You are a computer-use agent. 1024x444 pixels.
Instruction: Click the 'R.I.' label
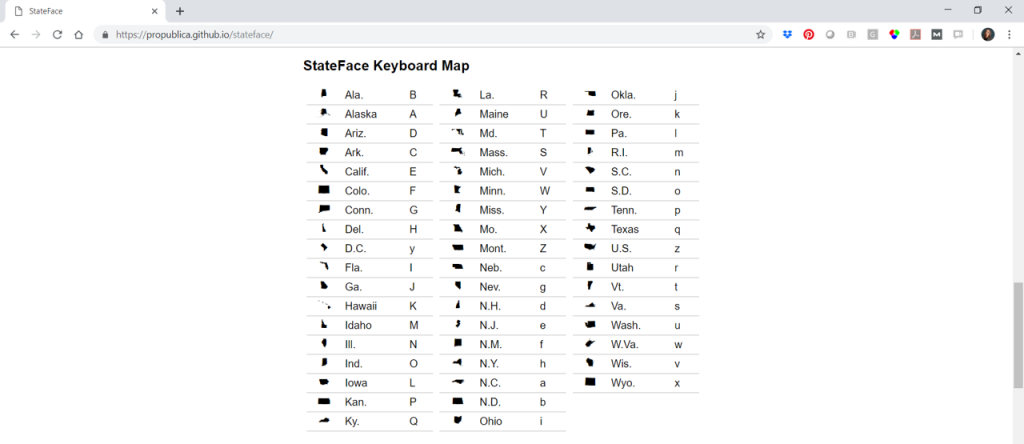620,153
